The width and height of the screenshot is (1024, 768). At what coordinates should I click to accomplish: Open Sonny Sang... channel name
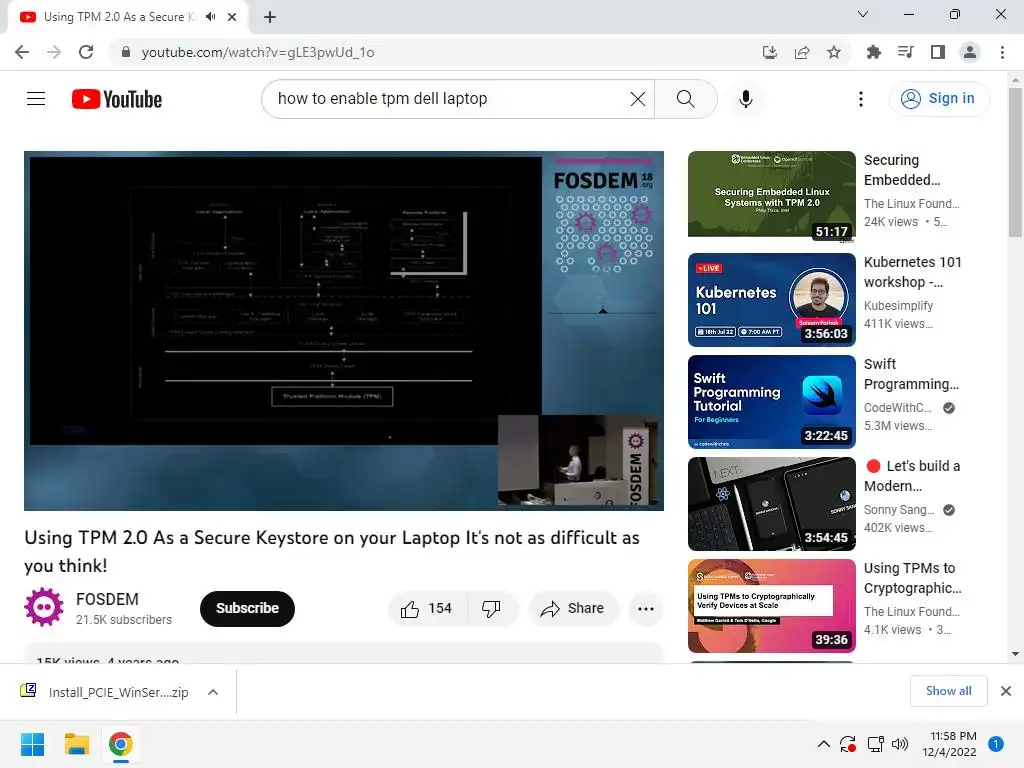click(x=899, y=509)
